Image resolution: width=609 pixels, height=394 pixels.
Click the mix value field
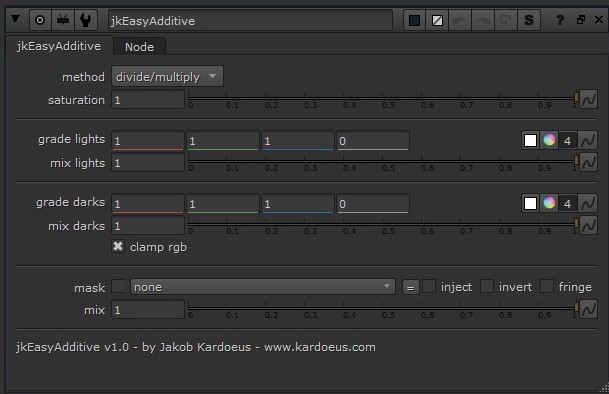click(148, 310)
